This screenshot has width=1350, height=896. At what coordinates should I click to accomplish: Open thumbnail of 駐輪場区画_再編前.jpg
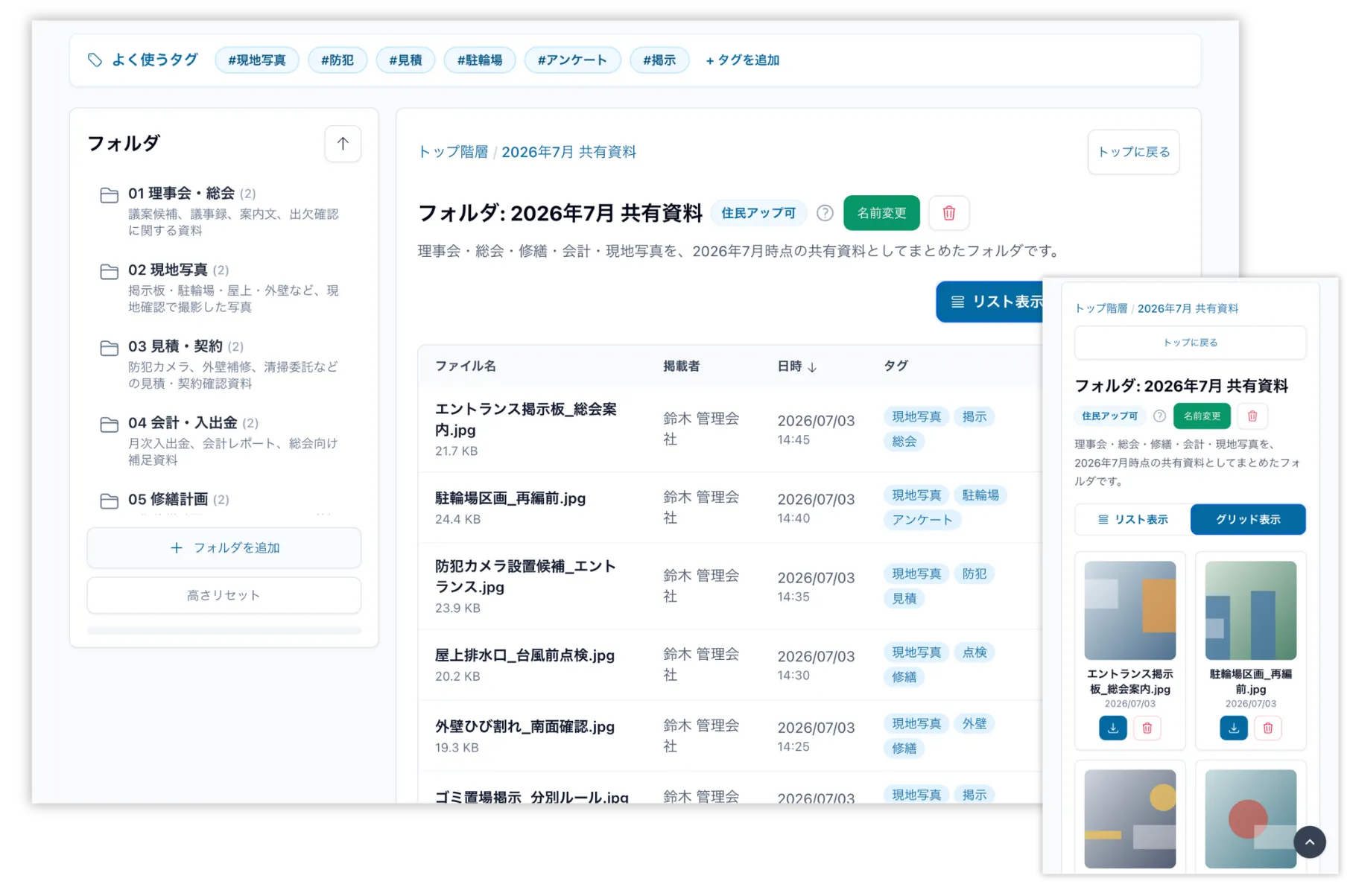(x=1251, y=611)
